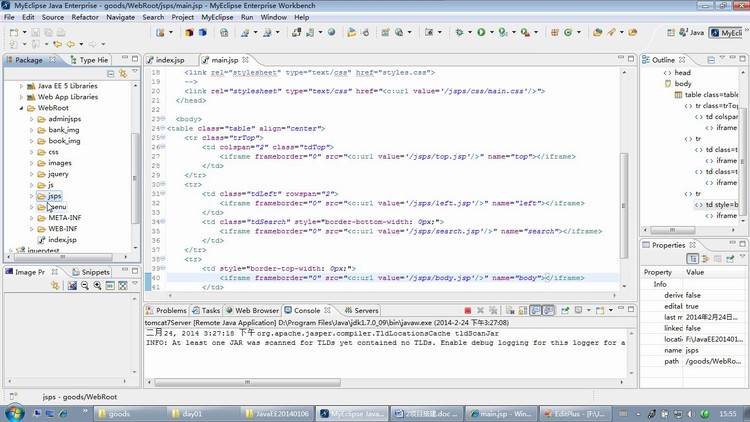This screenshot has width=750, height=422.
Task: Expand the jsps folder in tree
Action: tap(31, 196)
